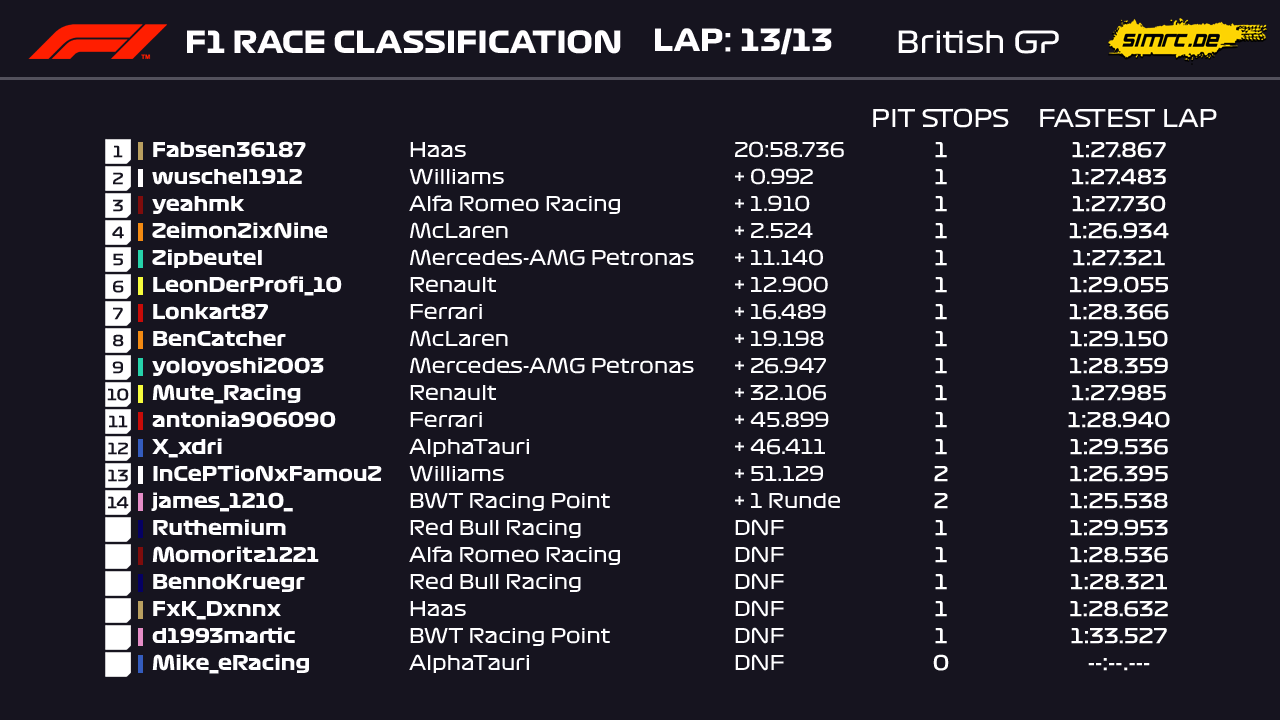The image size is (1280, 720).
Task: Click position 14 badge
Action: point(118,502)
